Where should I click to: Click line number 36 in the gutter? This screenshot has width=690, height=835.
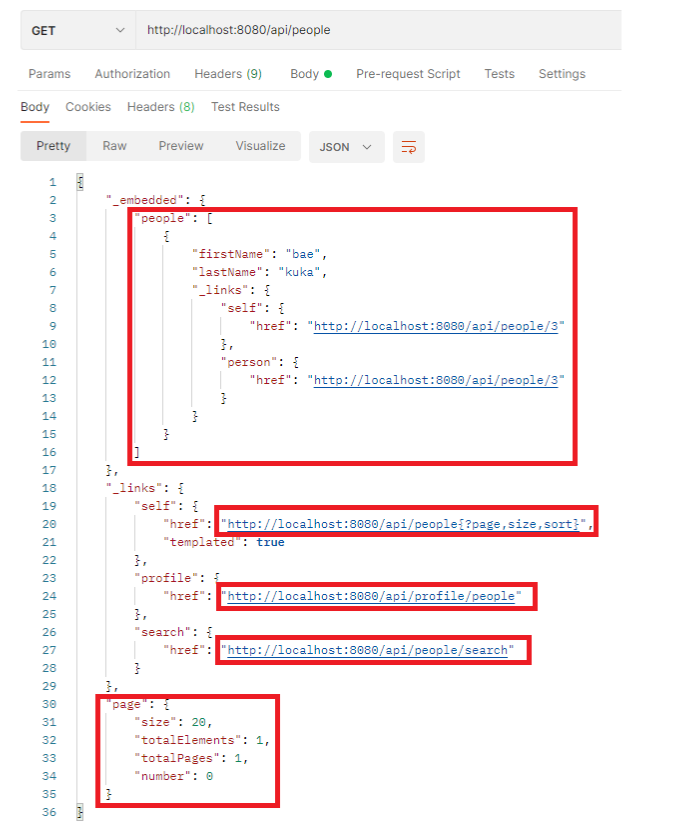[x=49, y=813]
